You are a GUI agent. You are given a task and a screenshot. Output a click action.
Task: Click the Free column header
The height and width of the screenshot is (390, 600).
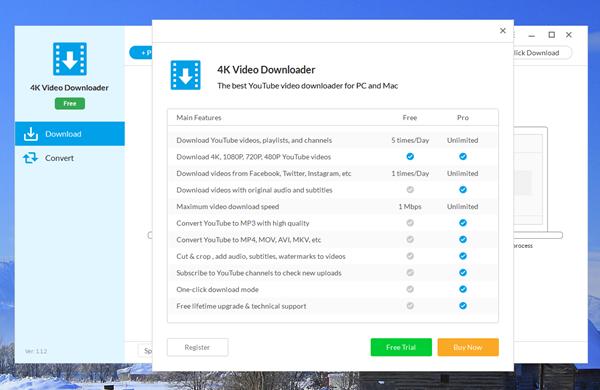tap(410, 117)
